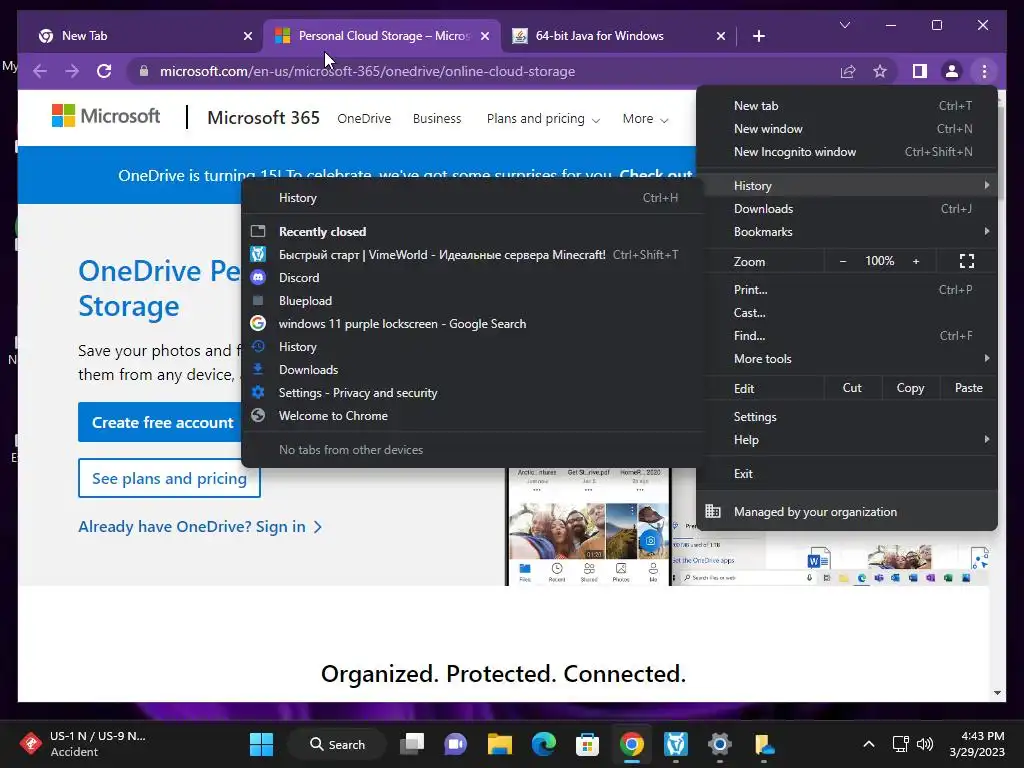Select New Incognito window menu item
This screenshot has width=1024, height=768.
tap(847, 152)
